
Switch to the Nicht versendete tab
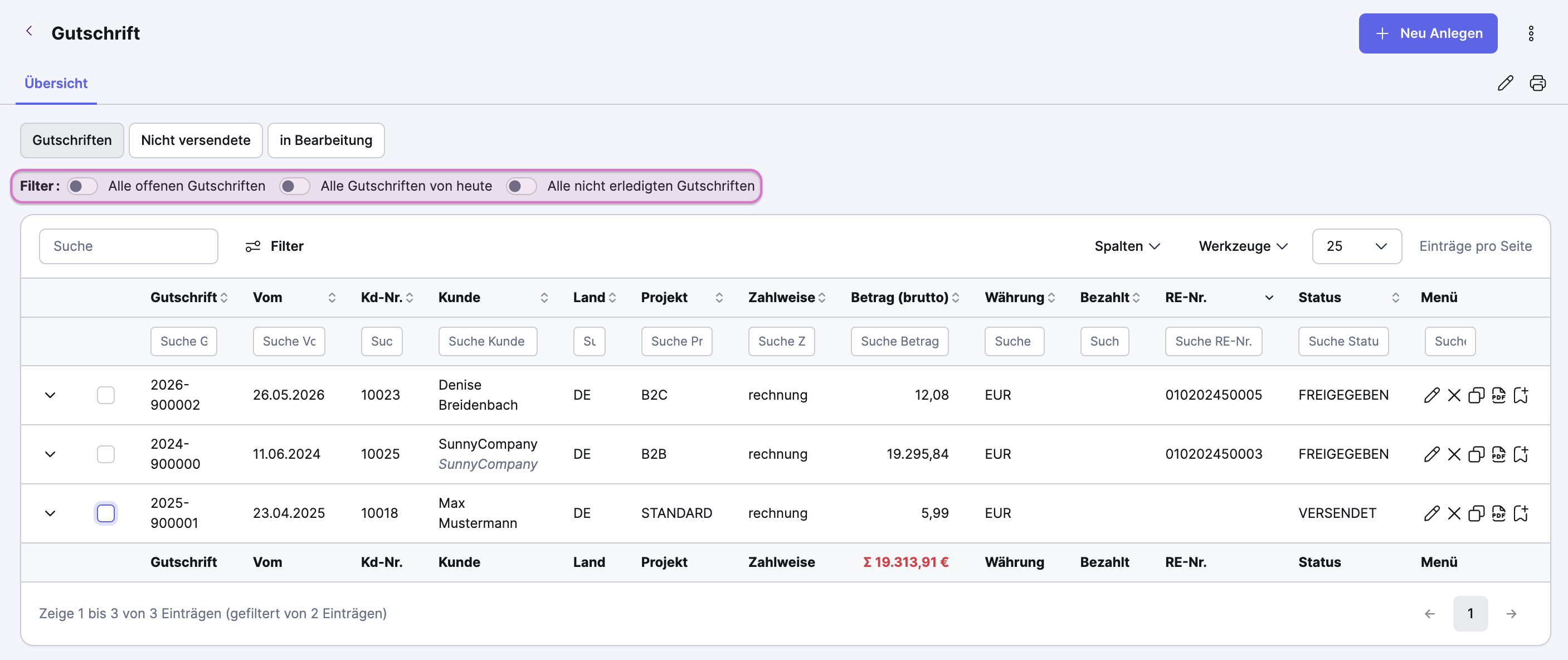(x=196, y=140)
